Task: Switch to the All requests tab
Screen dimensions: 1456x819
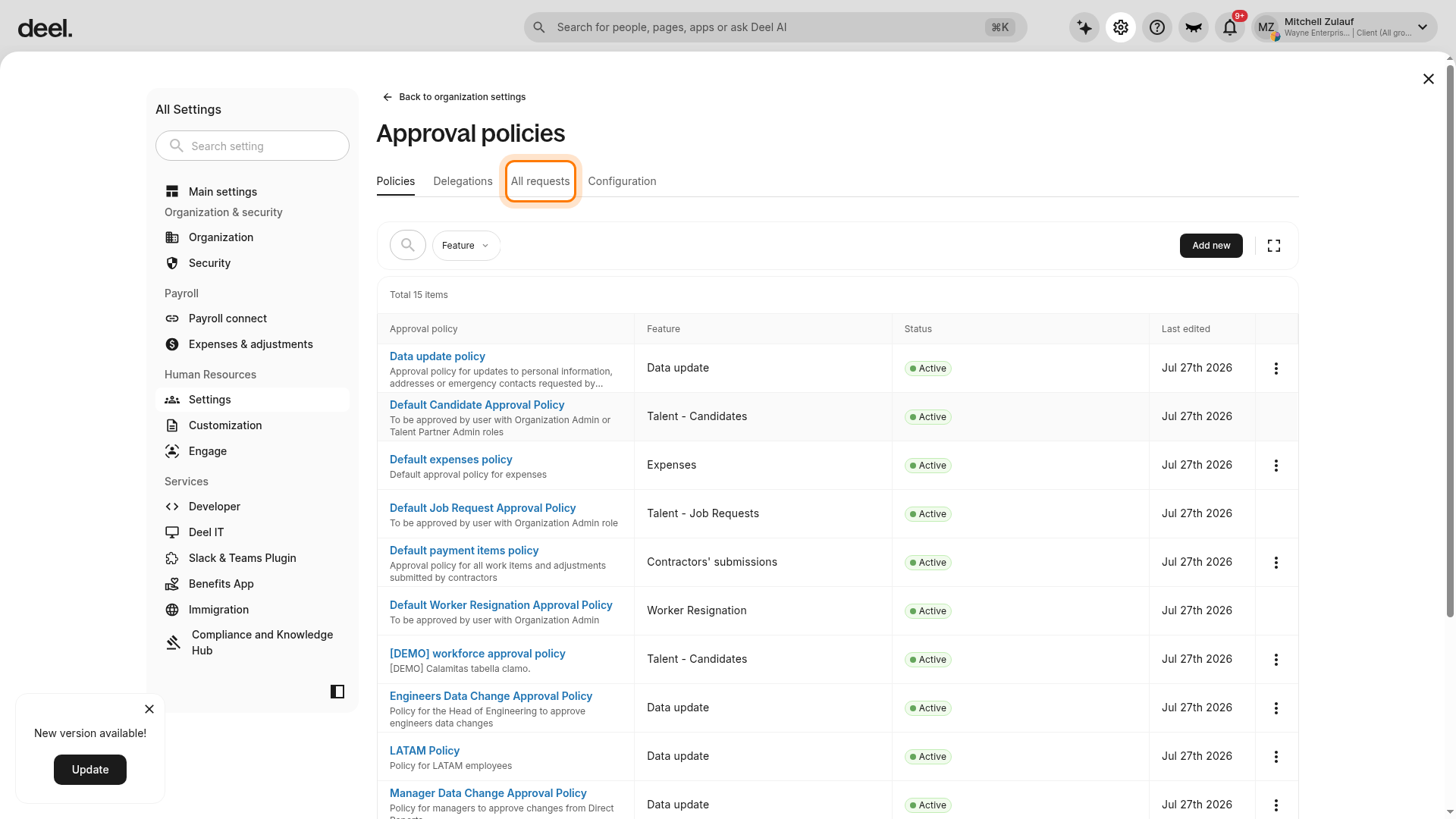Action: (x=541, y=181)
